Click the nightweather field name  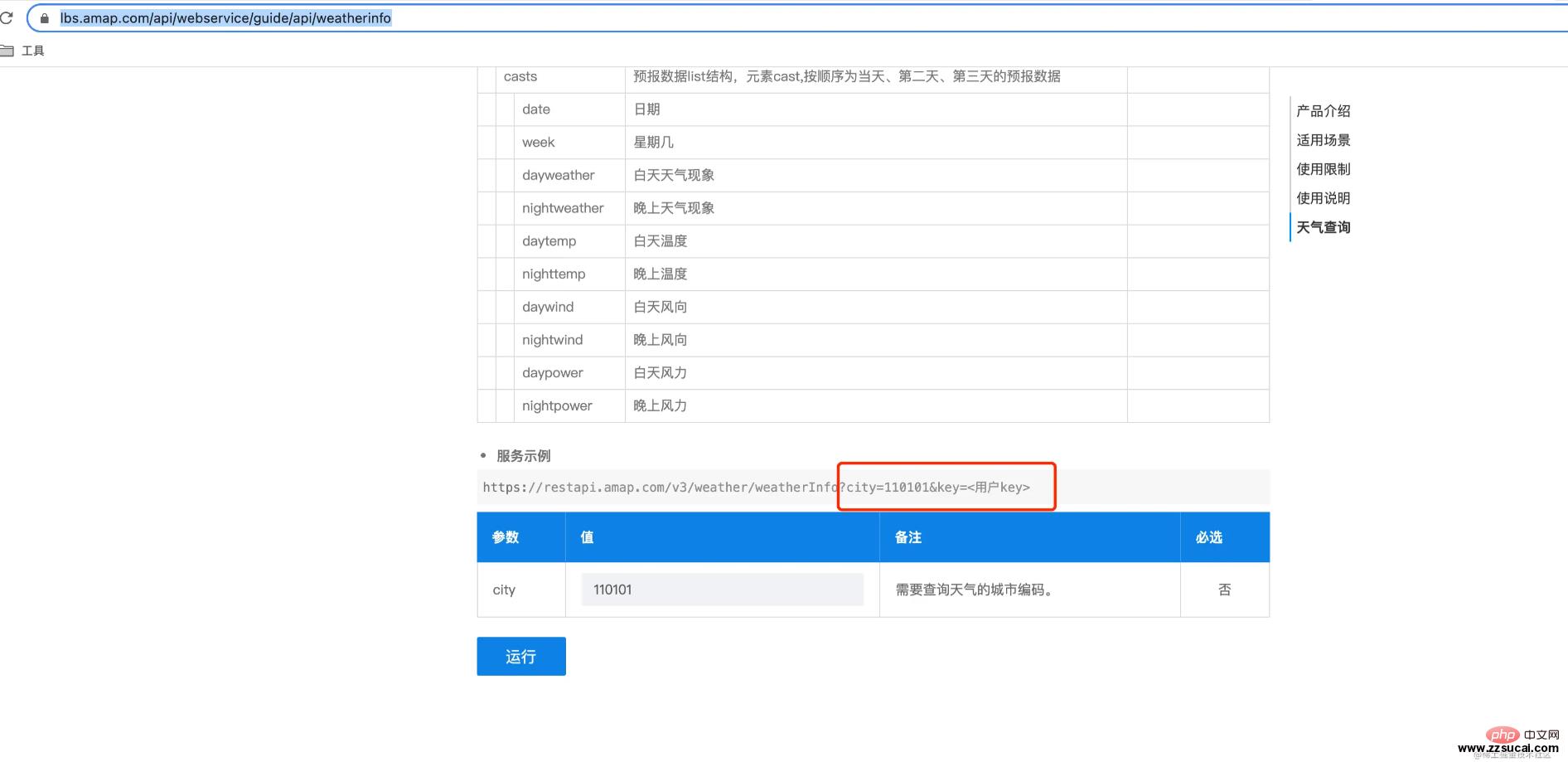(x=563, y=208)
